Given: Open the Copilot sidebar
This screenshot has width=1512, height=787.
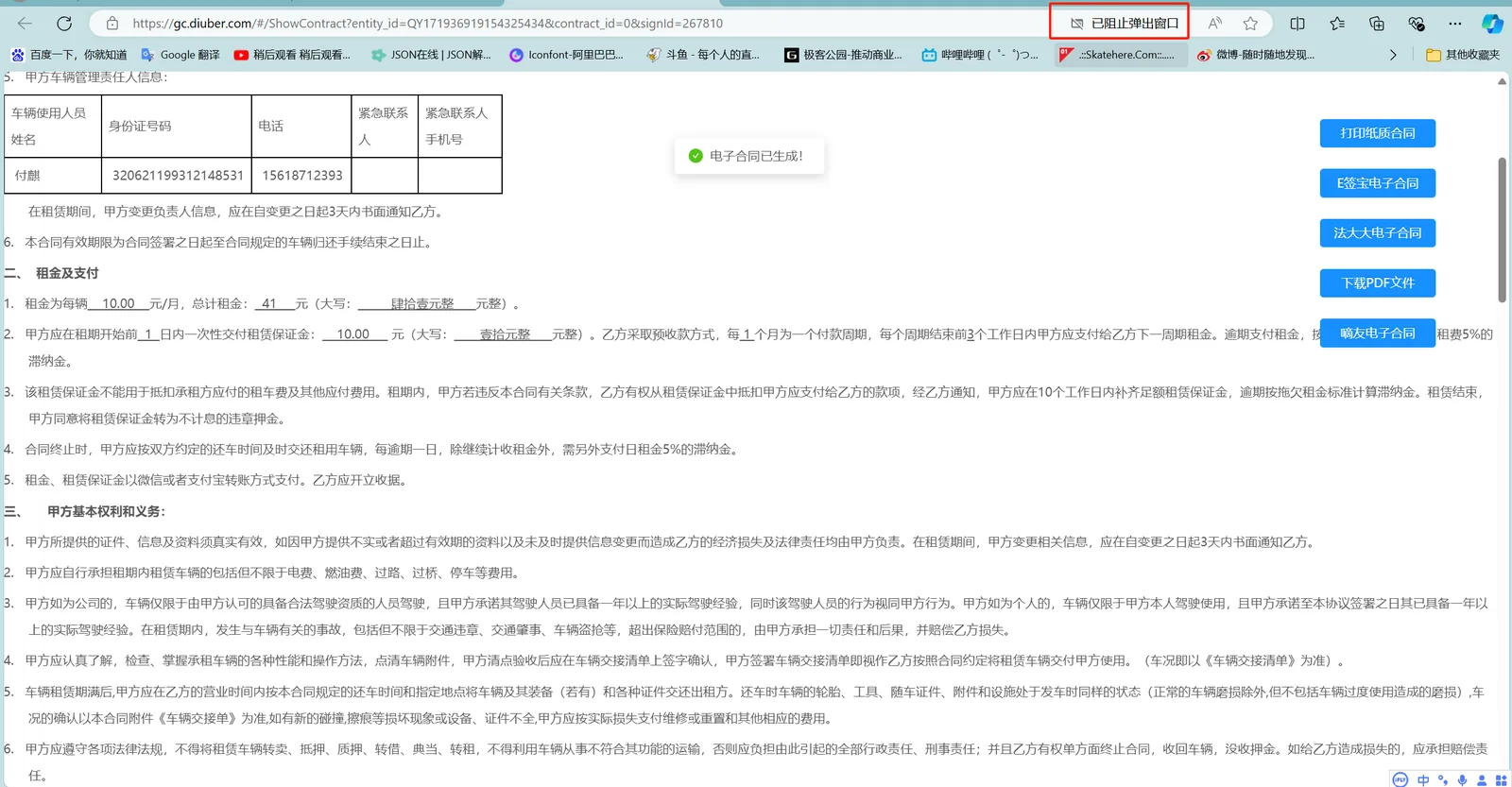Looking at the screenshot, I should 1492,24.
